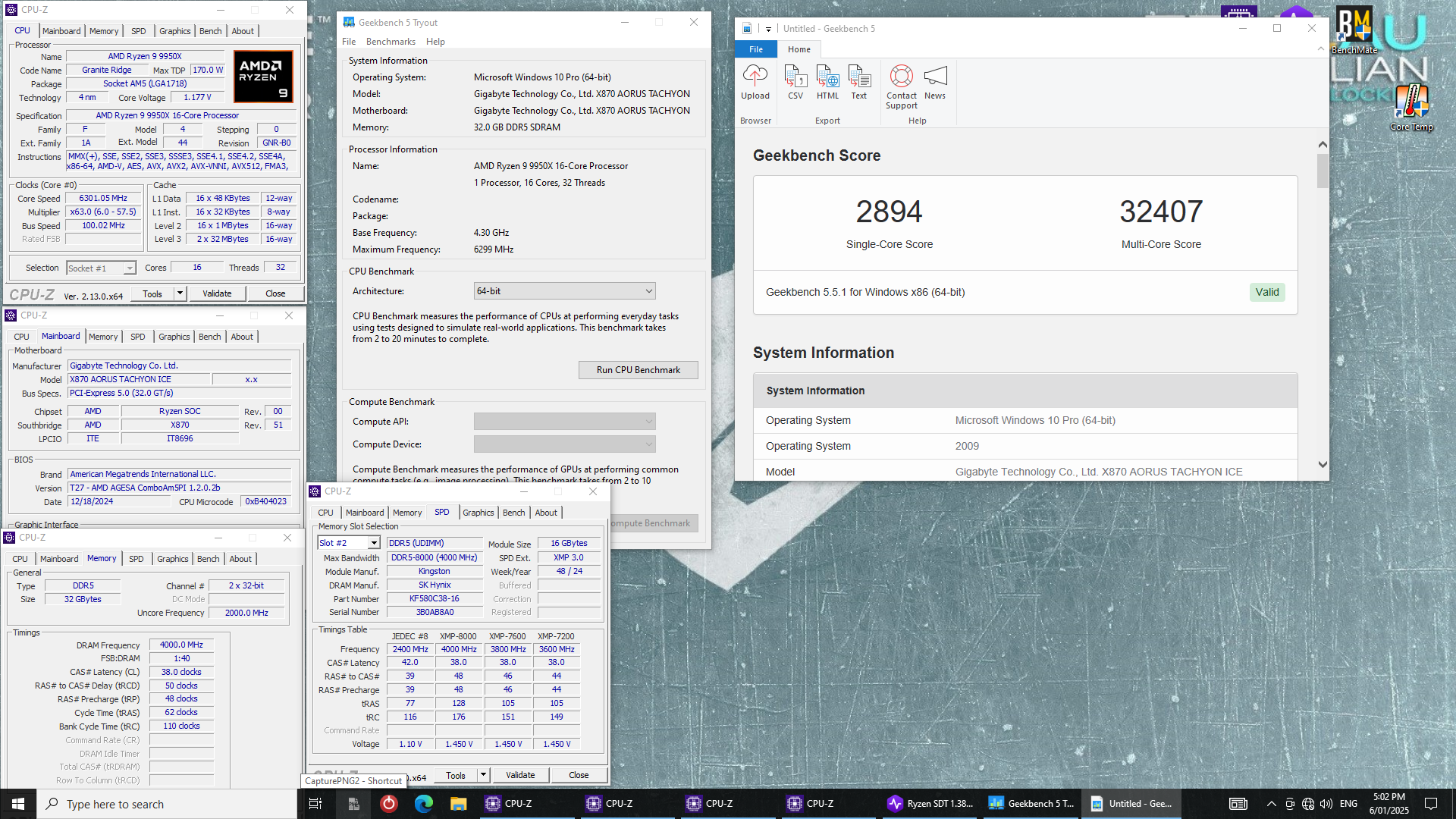This screenshot has height=819, width=1456.
Task: Open the red power icon app in taskbar
Action: (388, 804)
